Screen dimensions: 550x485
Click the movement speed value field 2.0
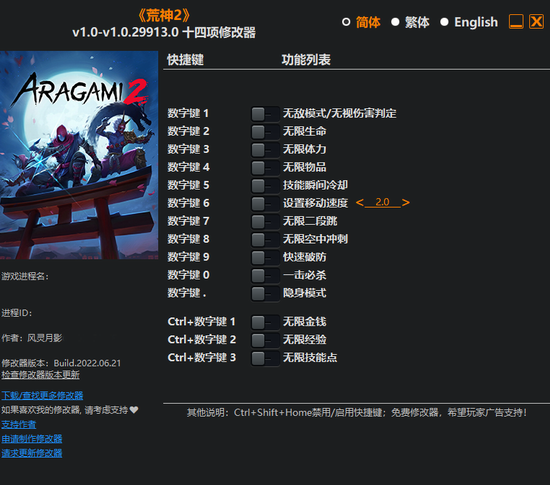(x=382, y=202)
